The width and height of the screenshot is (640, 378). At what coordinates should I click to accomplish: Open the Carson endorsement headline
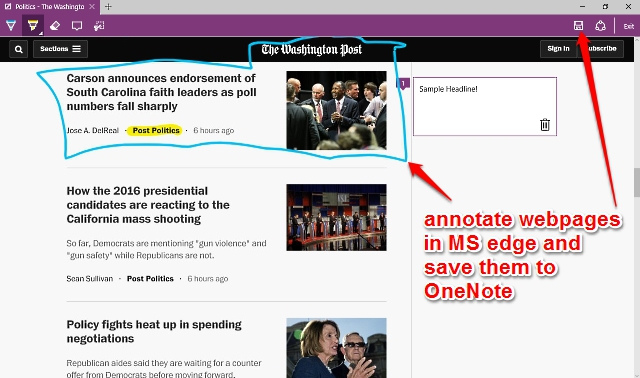pos(161,92)
